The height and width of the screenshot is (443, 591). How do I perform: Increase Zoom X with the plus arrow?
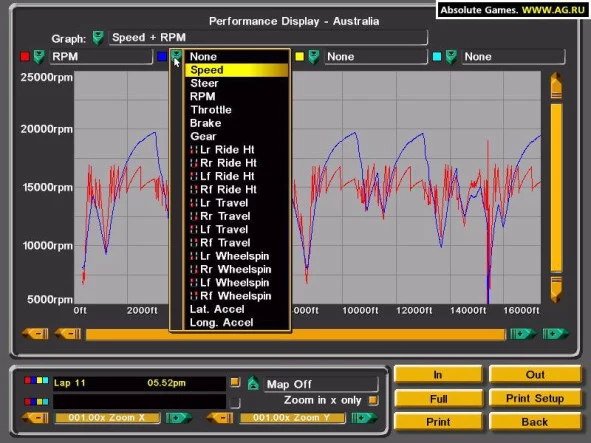[179, 418]
